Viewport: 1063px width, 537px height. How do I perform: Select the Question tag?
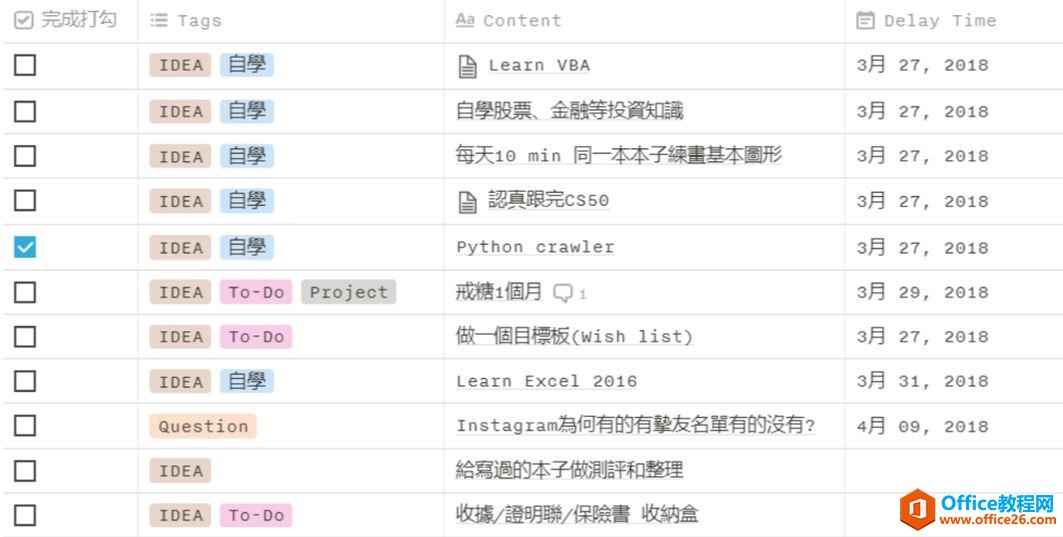tap(203, 426)
